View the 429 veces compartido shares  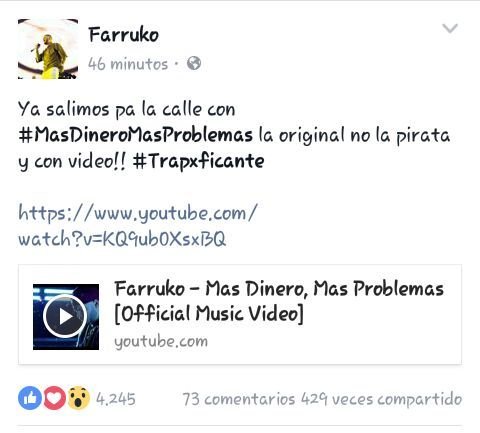381,399
